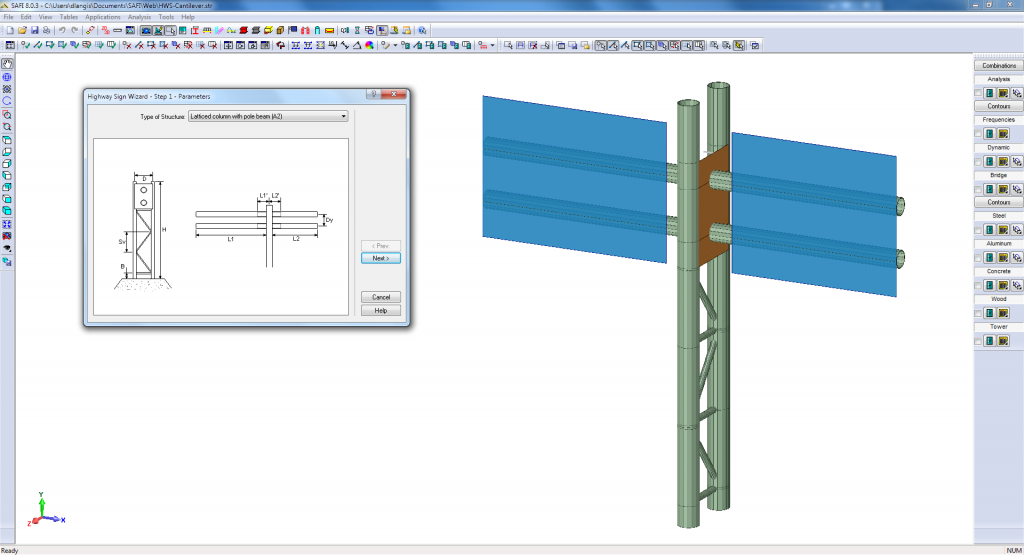Click the red I-beam section icon in top toolbar
This screenshot has height=555, width=1024.
click(195, 31)
